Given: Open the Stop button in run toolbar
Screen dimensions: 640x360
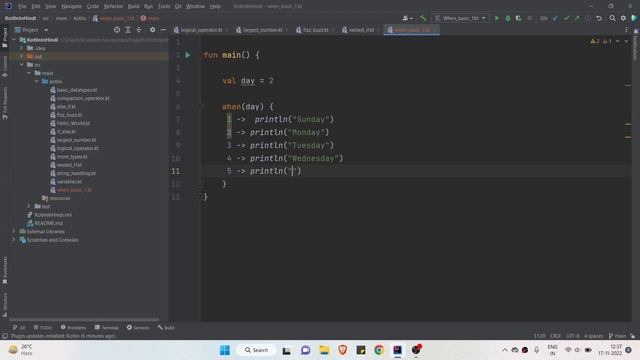Looking at the screenshot, I should coord(529,18).
